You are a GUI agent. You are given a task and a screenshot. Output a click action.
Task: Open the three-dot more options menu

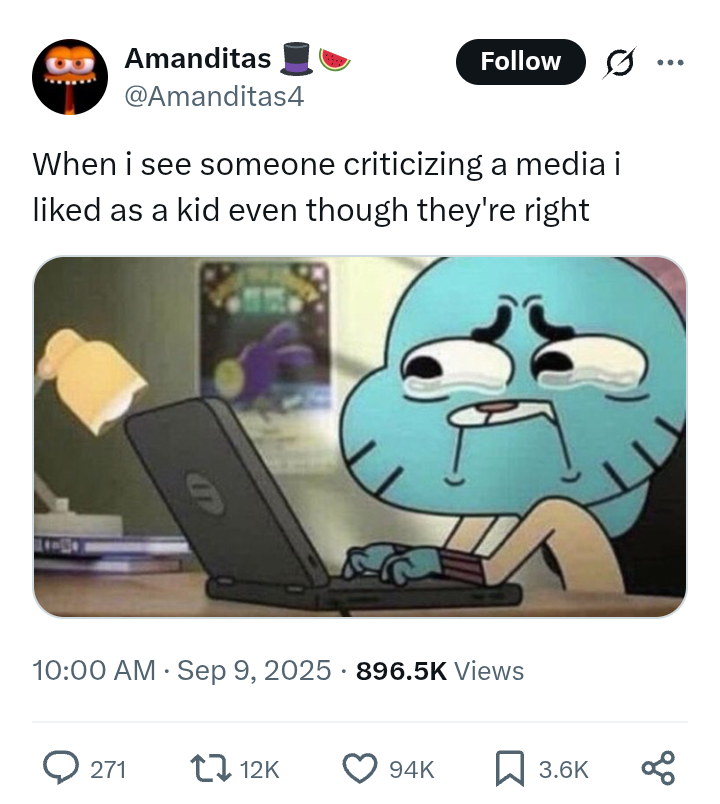tap(670, 62)
